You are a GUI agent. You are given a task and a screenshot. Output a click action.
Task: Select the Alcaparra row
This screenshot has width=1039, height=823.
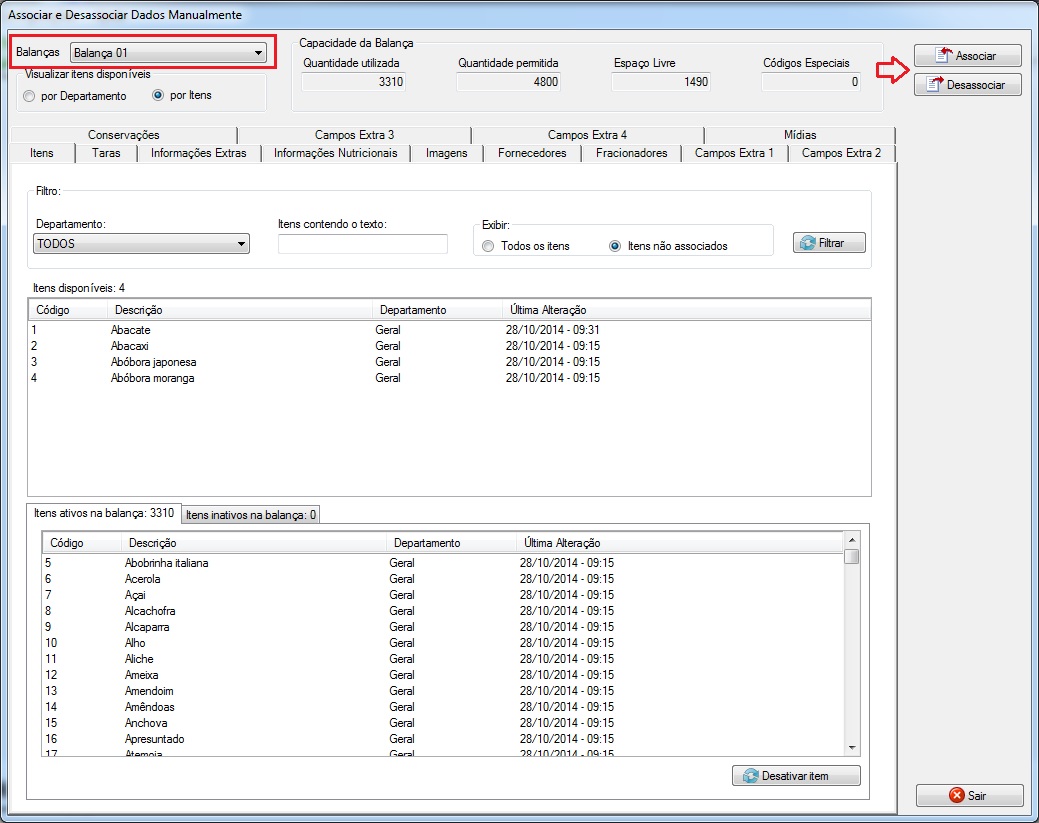(443, 626)
